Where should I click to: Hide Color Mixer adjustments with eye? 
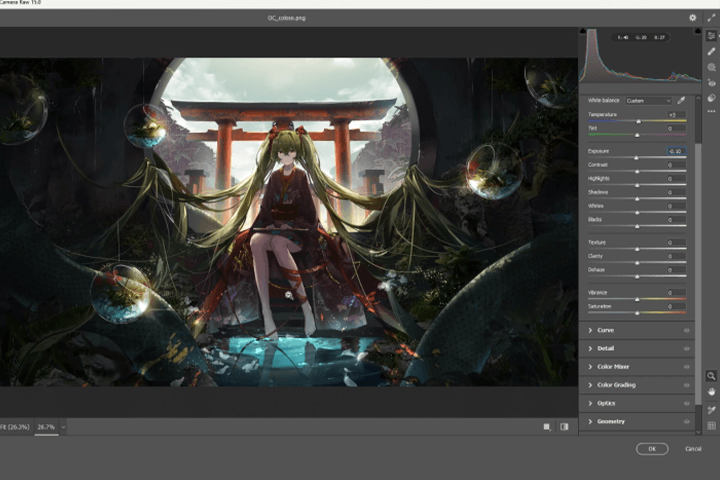click(x=686, y=367)
